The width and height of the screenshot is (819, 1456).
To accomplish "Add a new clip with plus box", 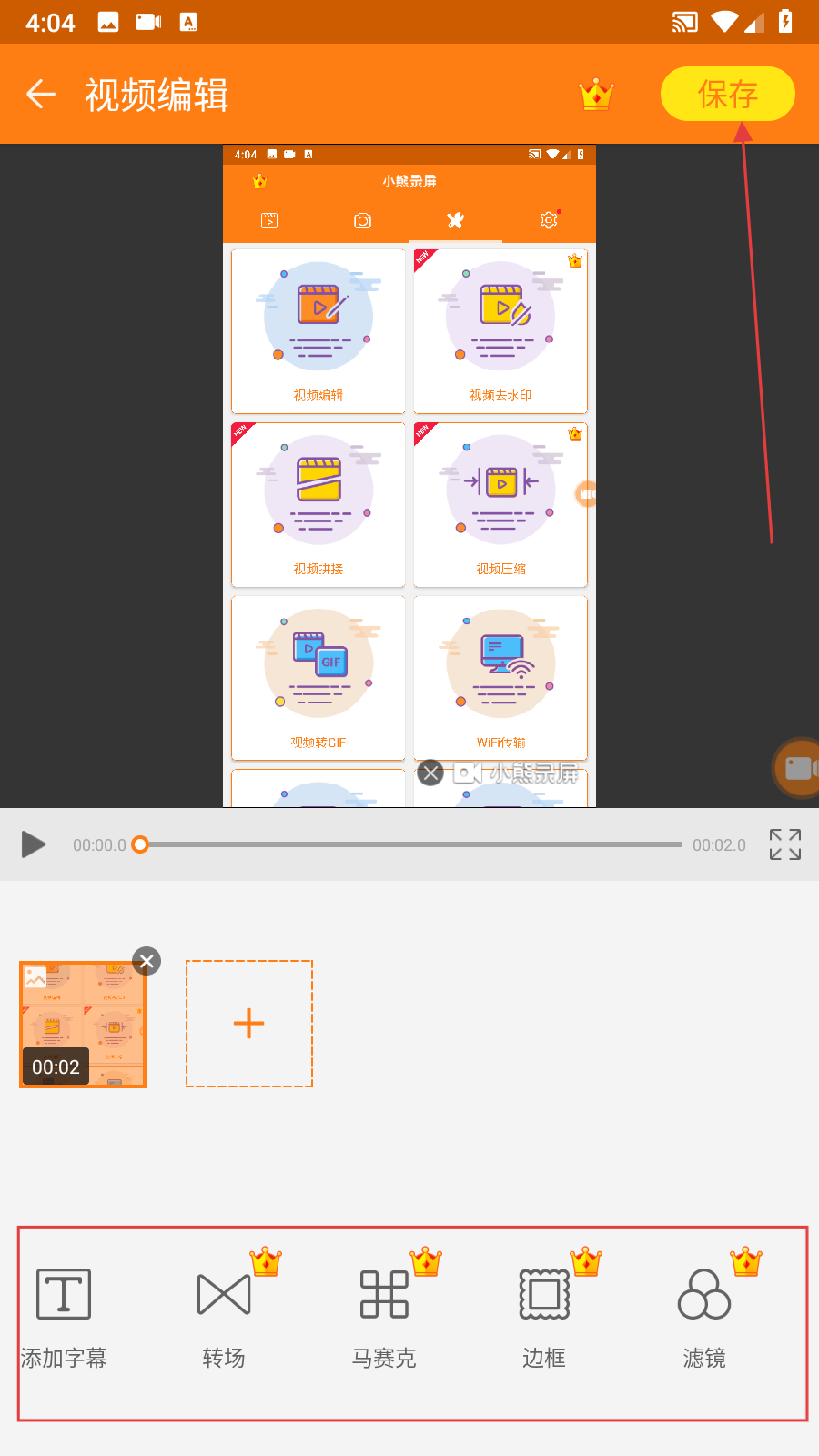I will 249,1024.
